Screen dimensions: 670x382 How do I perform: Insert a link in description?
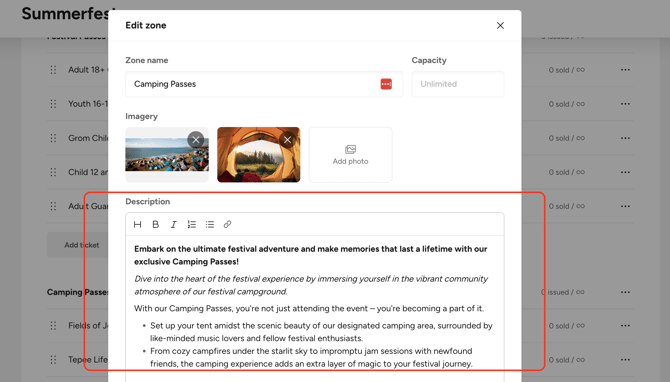coord(227,224)
